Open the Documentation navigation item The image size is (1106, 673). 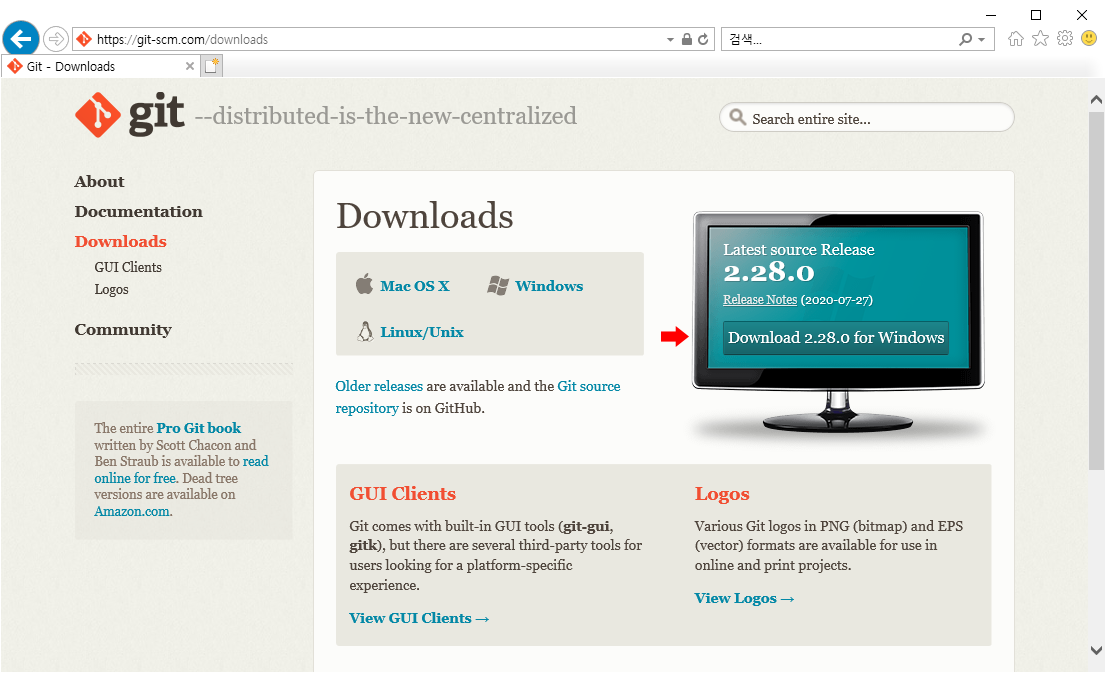coord(138,212)
